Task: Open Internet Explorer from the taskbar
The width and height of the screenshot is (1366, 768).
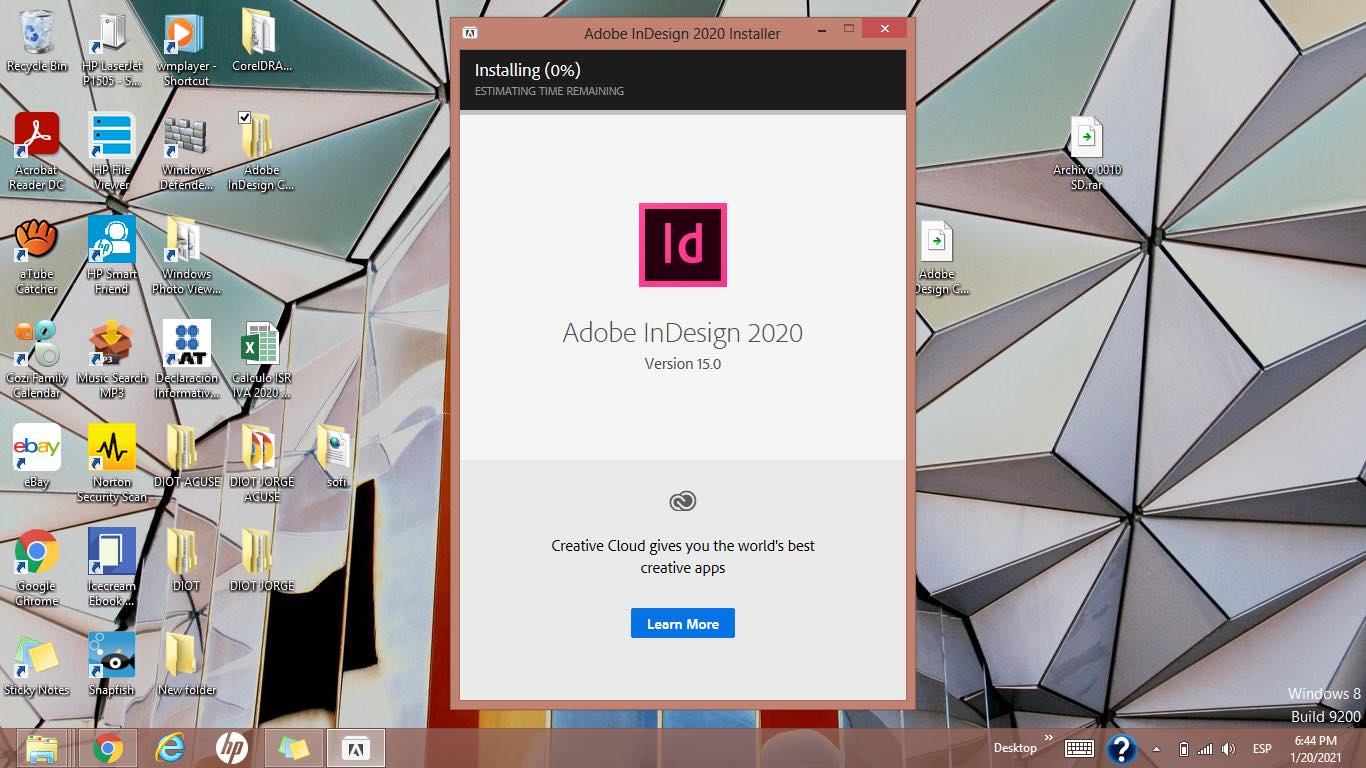Action: [170, 748]
